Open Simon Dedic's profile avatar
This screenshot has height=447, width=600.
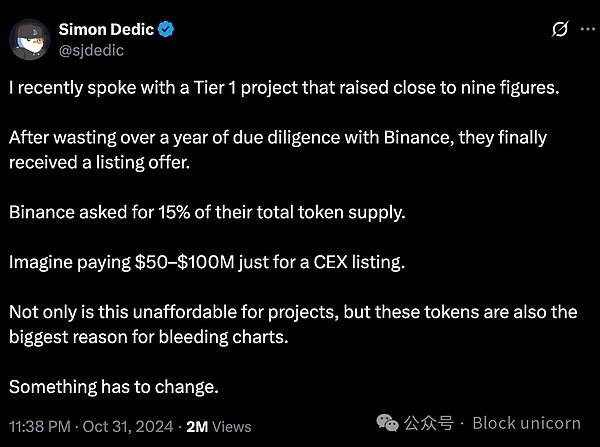32,39
